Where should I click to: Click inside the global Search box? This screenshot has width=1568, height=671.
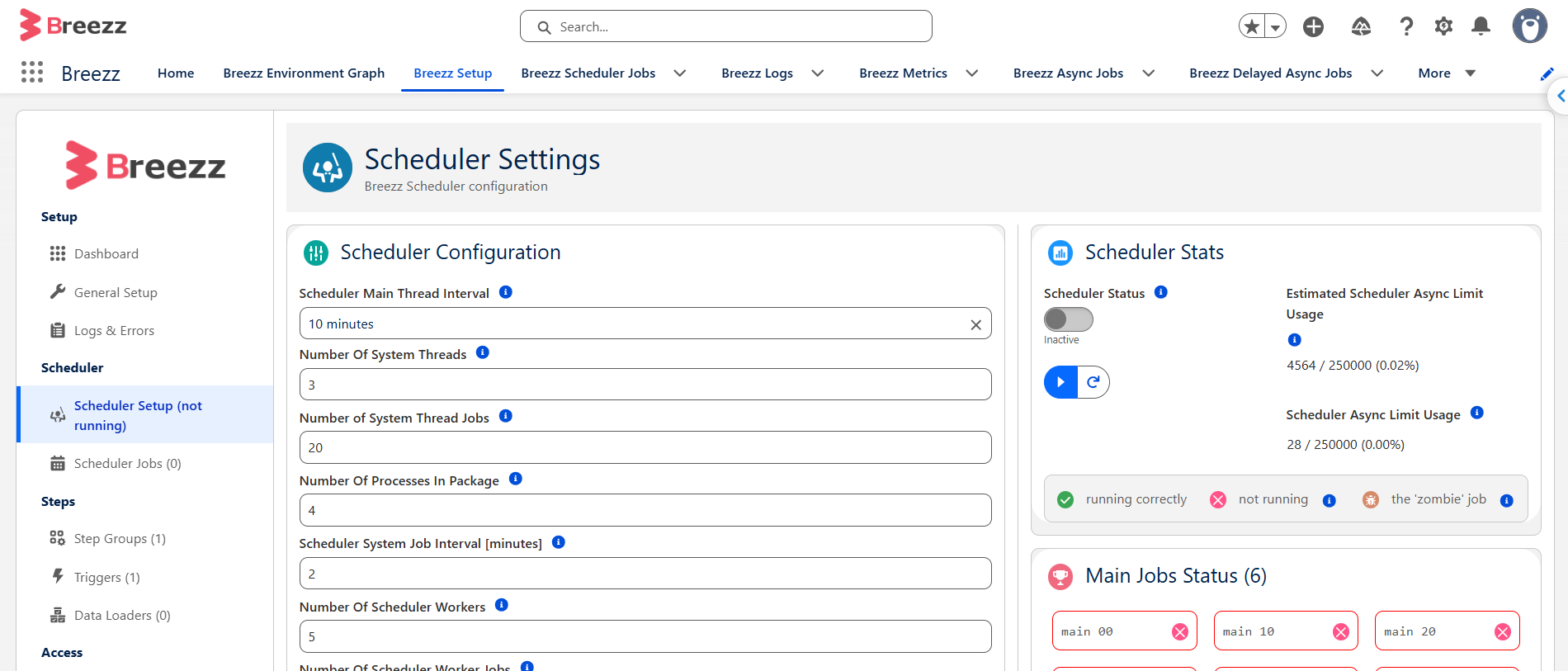[x=726, y=26]
